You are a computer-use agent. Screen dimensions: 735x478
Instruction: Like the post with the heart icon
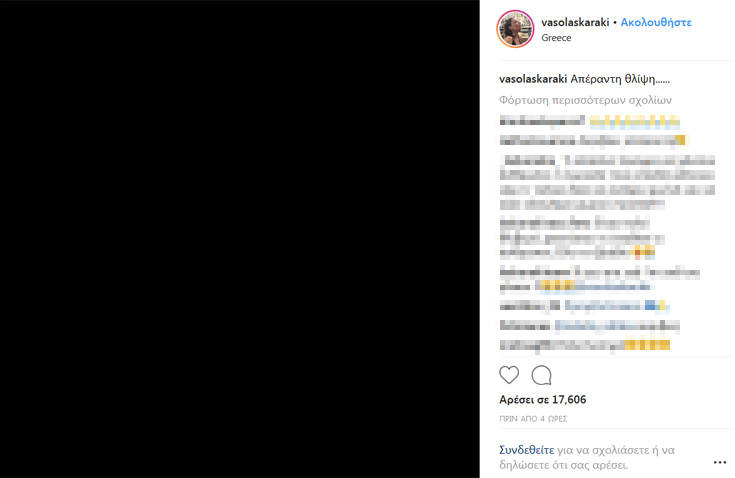point(509,375)
